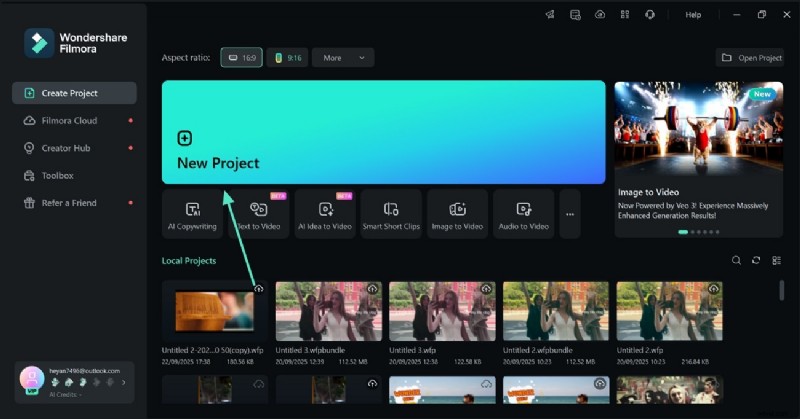This screenshot has width=800, height=419.
Task: Select the 9:16 aspect ratio
Action: point(288,58)
